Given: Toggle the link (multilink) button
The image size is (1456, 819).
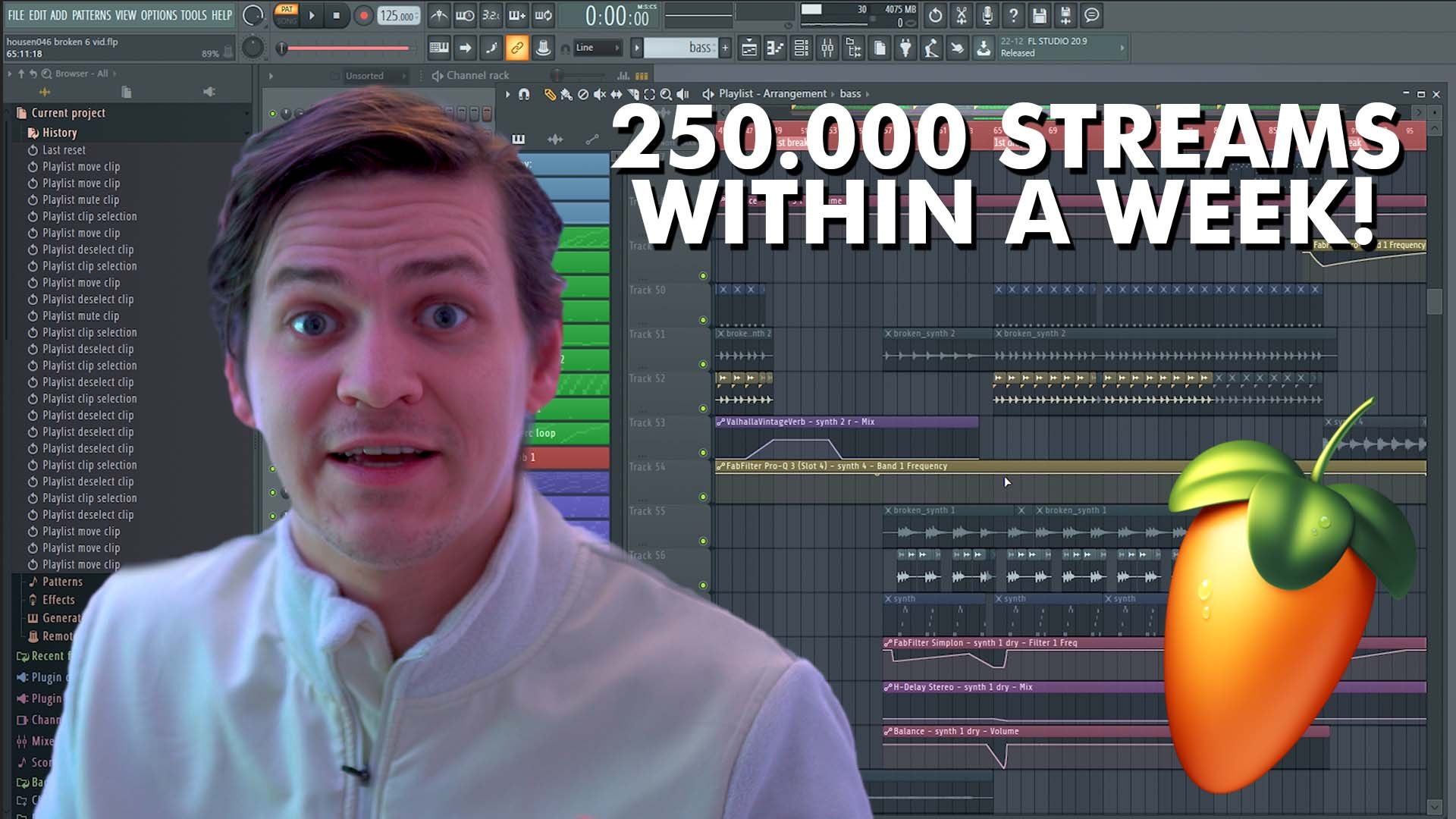Looking at the screenshot, I should pos(516,49).
